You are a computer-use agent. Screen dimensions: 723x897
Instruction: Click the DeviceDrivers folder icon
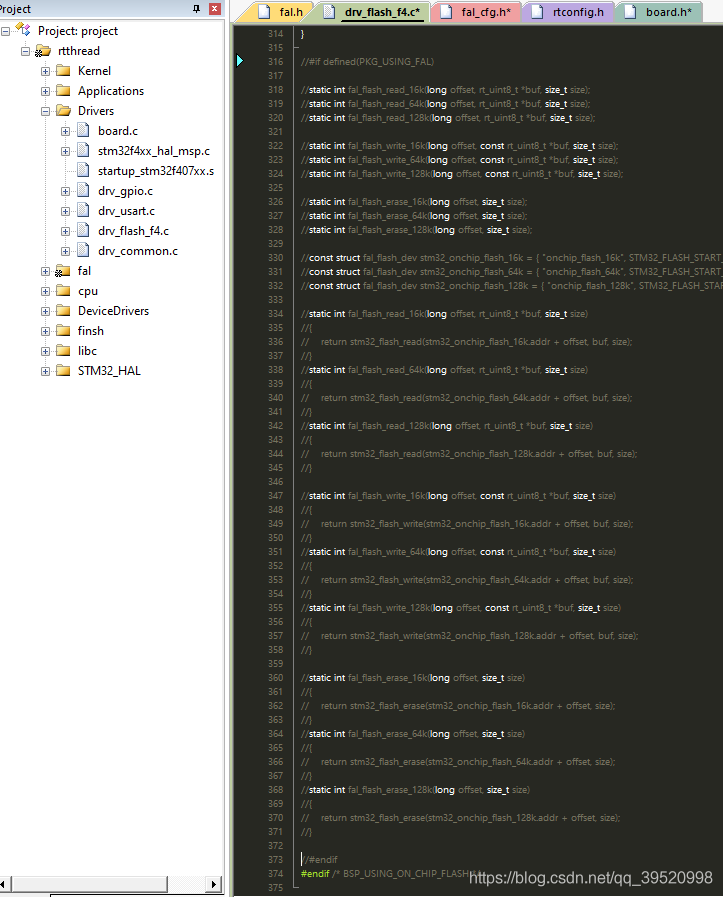click(x=63, y=311)
